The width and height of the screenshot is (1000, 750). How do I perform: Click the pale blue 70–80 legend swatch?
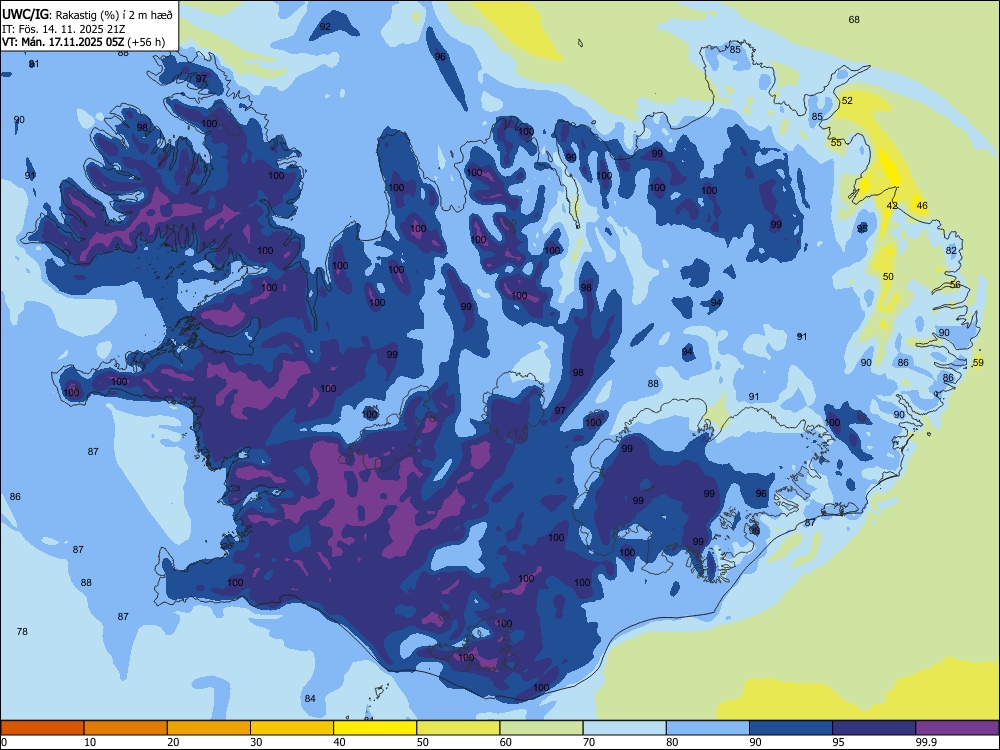coord(624,728)
